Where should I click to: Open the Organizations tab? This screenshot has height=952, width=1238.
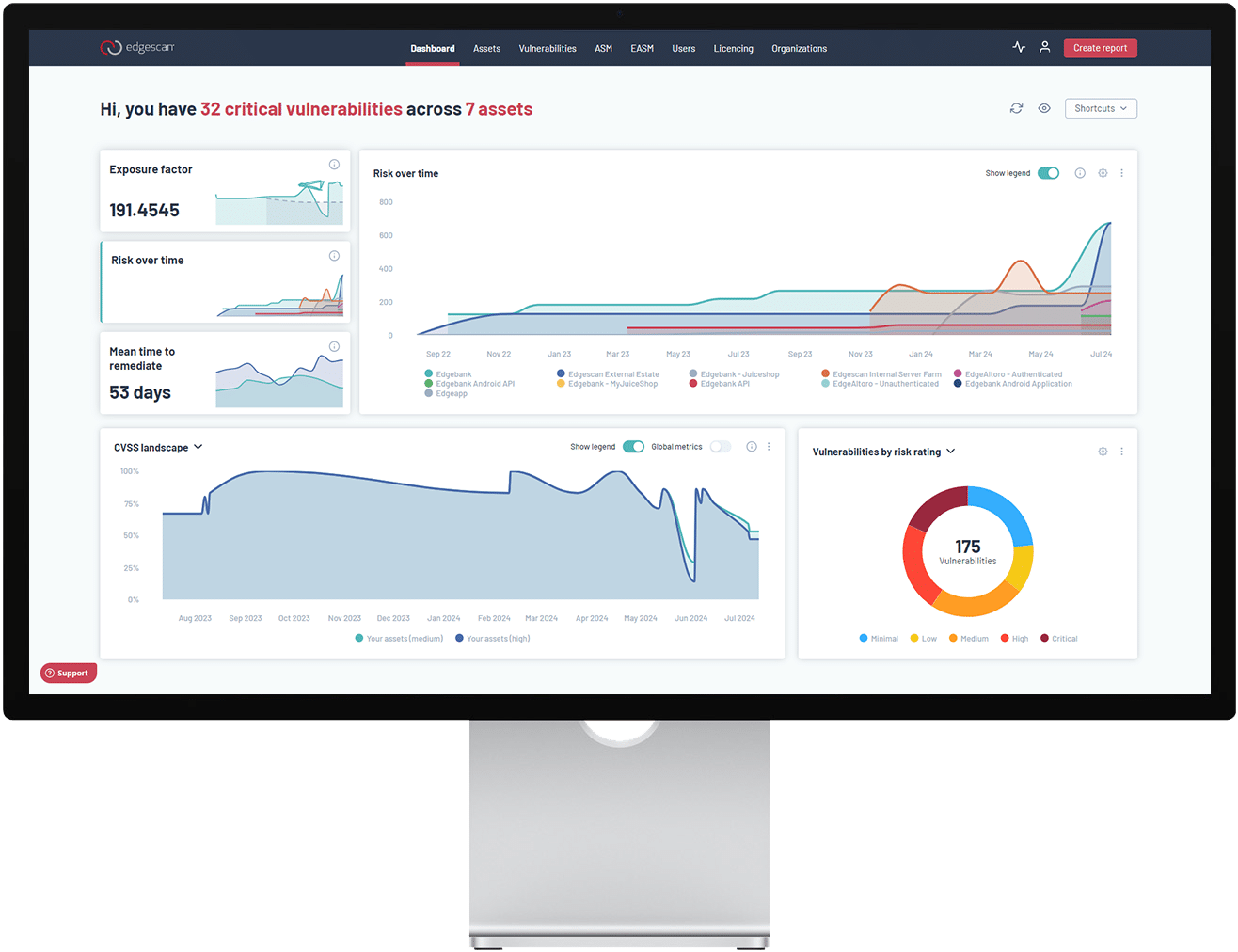point(800,49)
